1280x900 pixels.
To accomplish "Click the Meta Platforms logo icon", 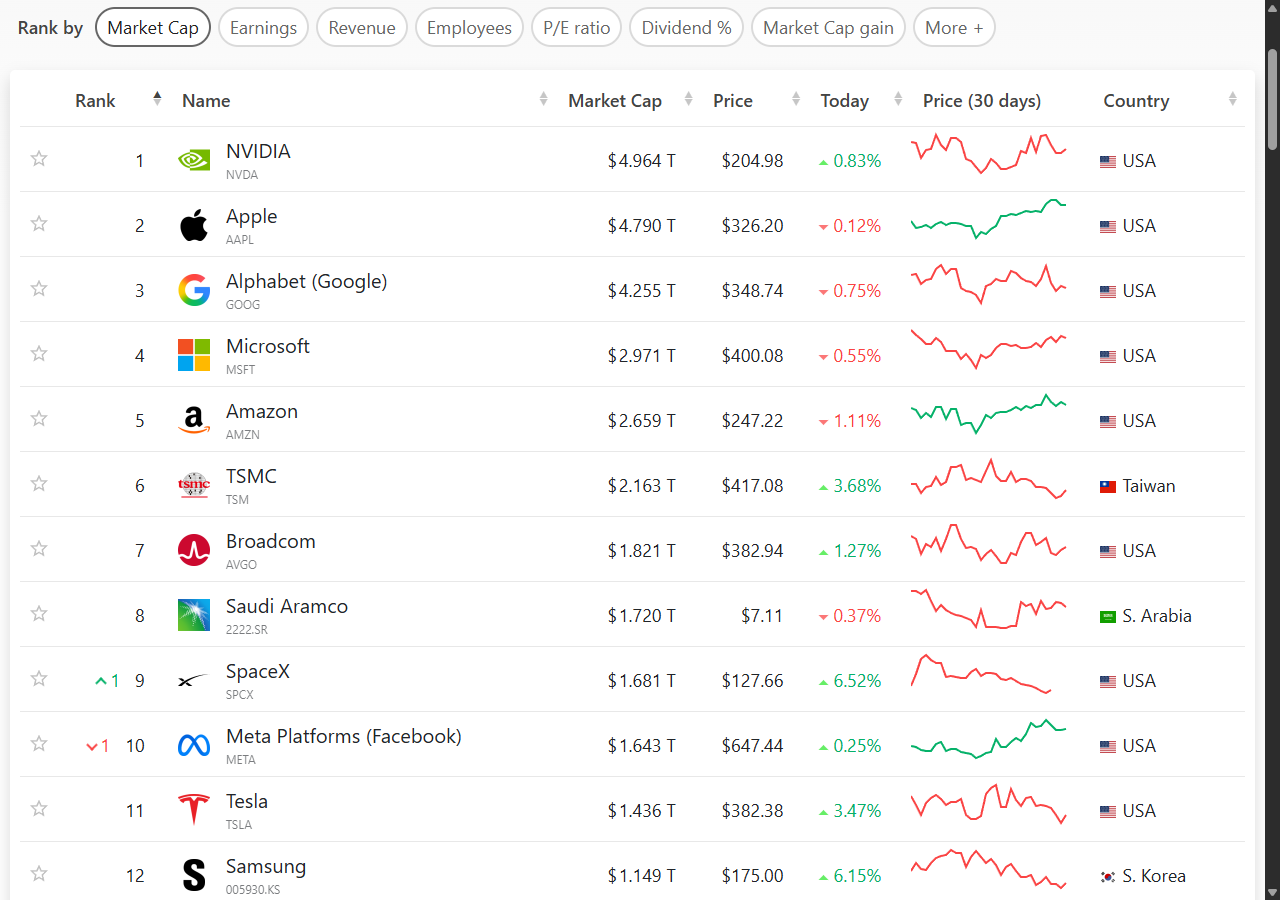I will click(x=194, y=745).
